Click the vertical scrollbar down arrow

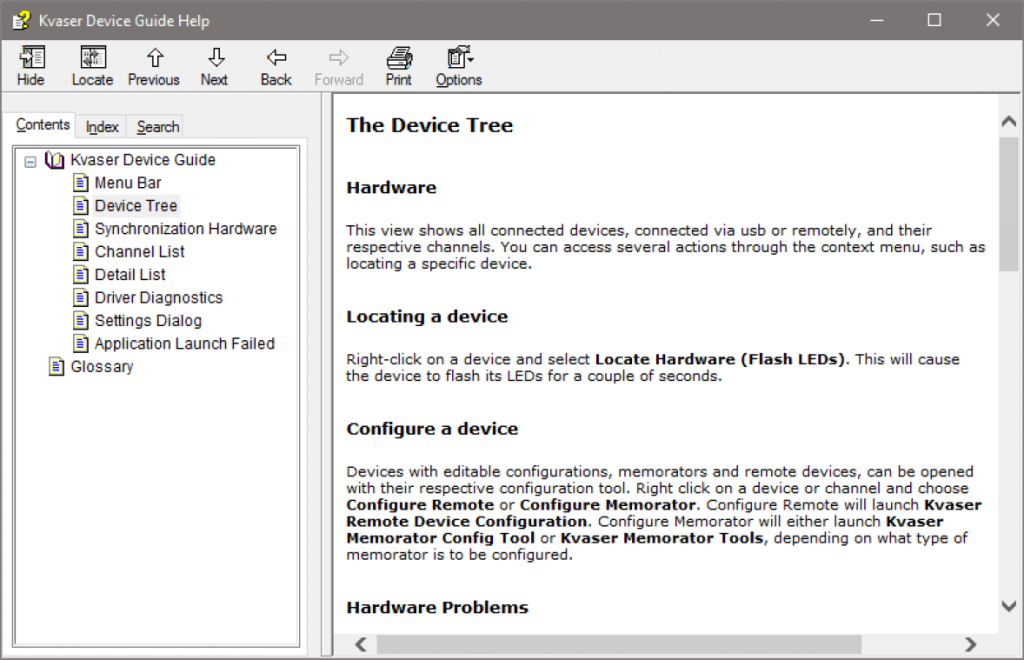pyautogui.click(x=1009, y=606)
